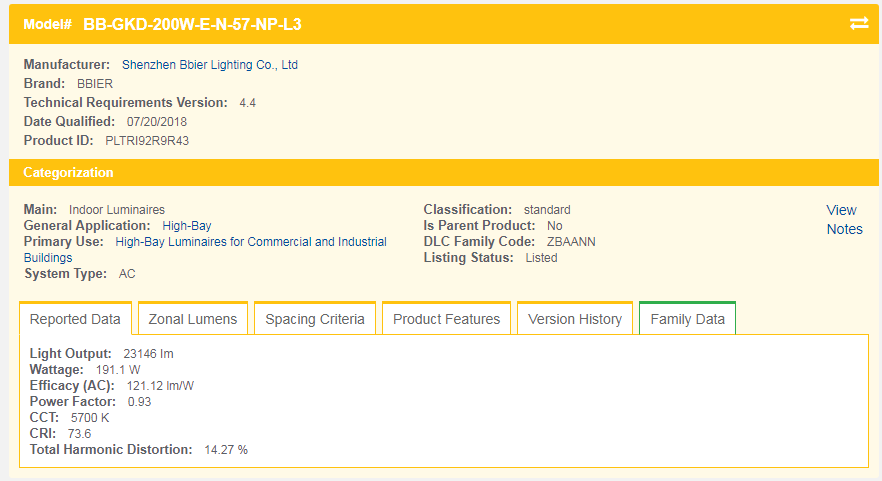882x481 pixels.
Task: Click the Wattage value 191.1 W
Action: pyautogui.click(x=118, y=370)
